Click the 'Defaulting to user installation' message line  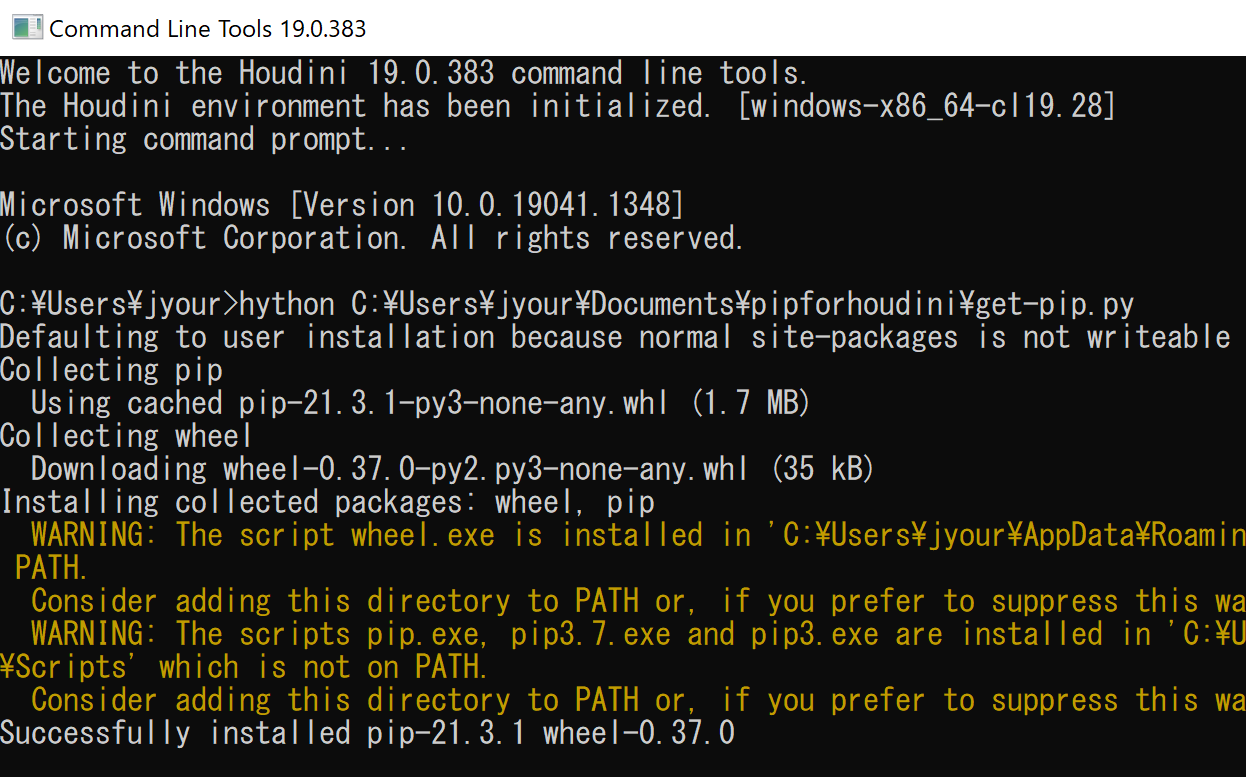[615, 337]
